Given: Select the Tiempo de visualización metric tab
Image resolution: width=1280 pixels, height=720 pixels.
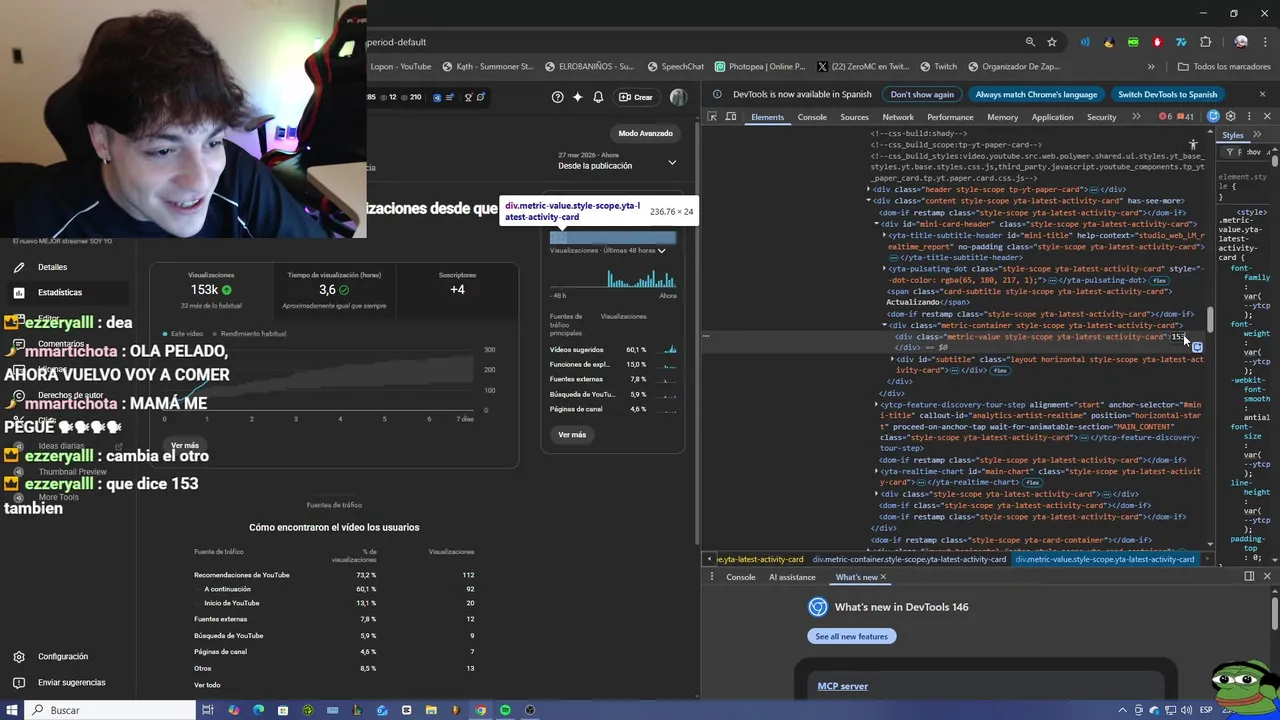Looking at the screenshot, I should (x=334, y=289).
